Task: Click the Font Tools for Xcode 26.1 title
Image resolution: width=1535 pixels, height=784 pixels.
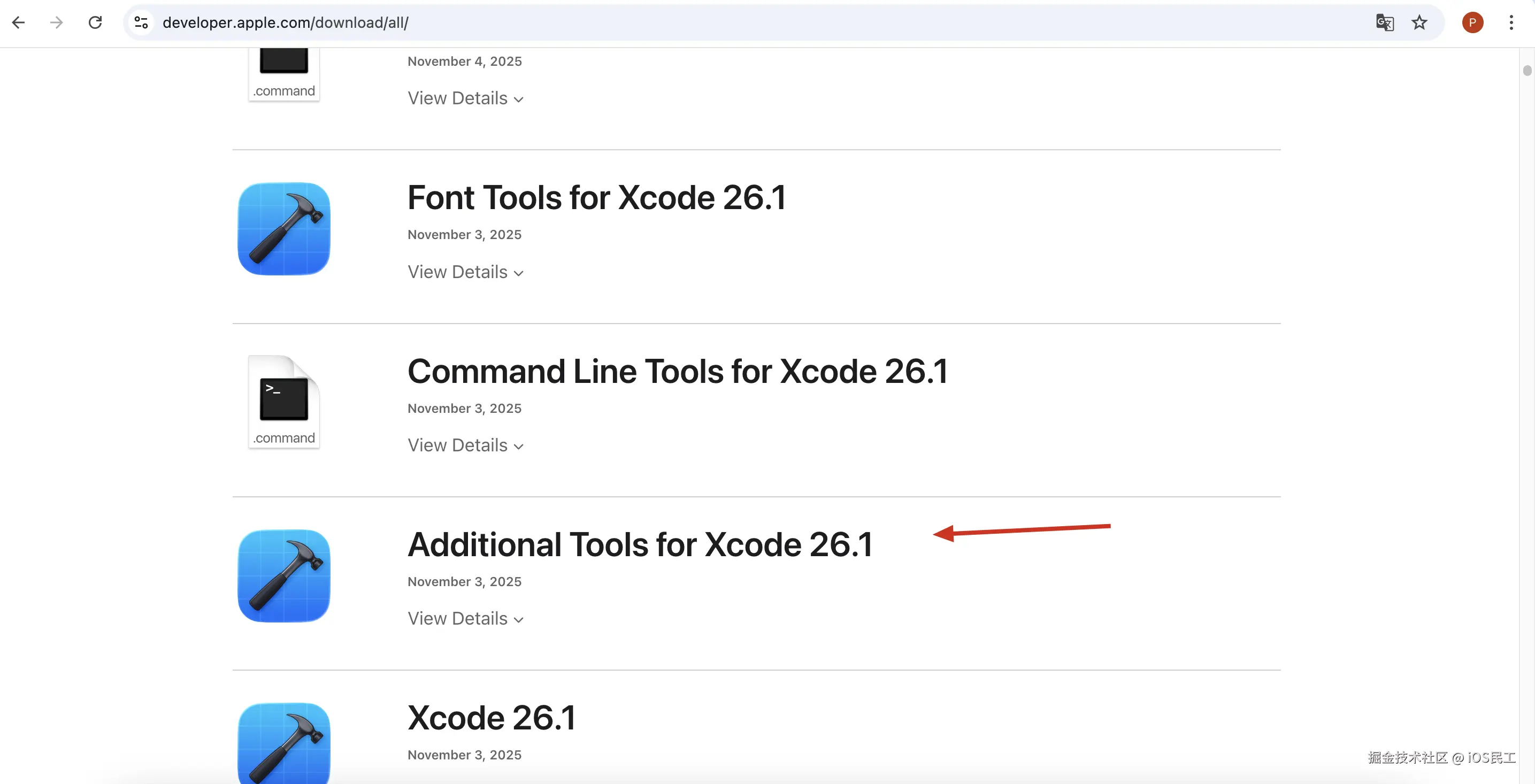Action: pos(596,198)
